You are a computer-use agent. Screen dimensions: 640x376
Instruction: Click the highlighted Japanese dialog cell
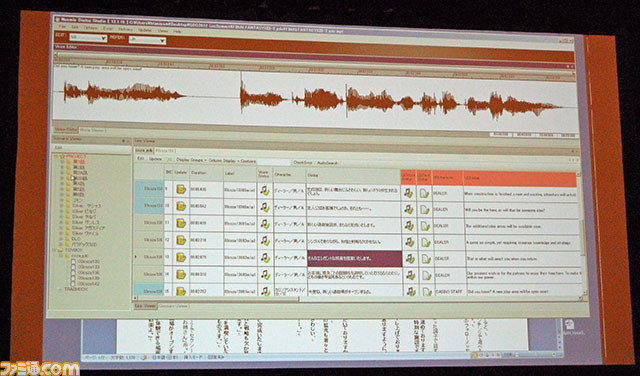[354, 259]
